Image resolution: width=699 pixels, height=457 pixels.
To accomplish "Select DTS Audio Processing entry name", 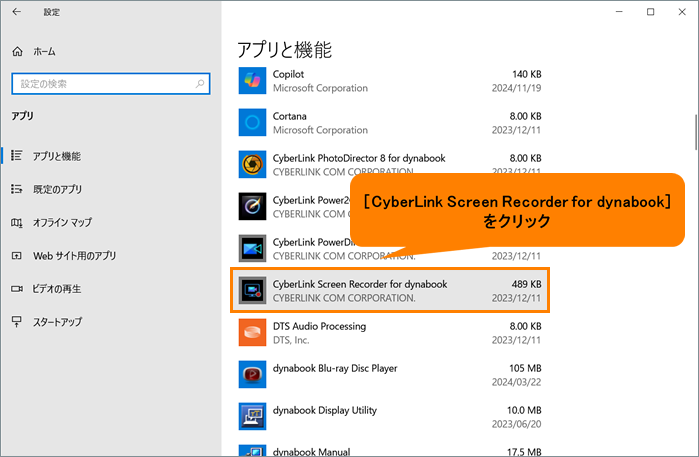I will click(319, 326).
